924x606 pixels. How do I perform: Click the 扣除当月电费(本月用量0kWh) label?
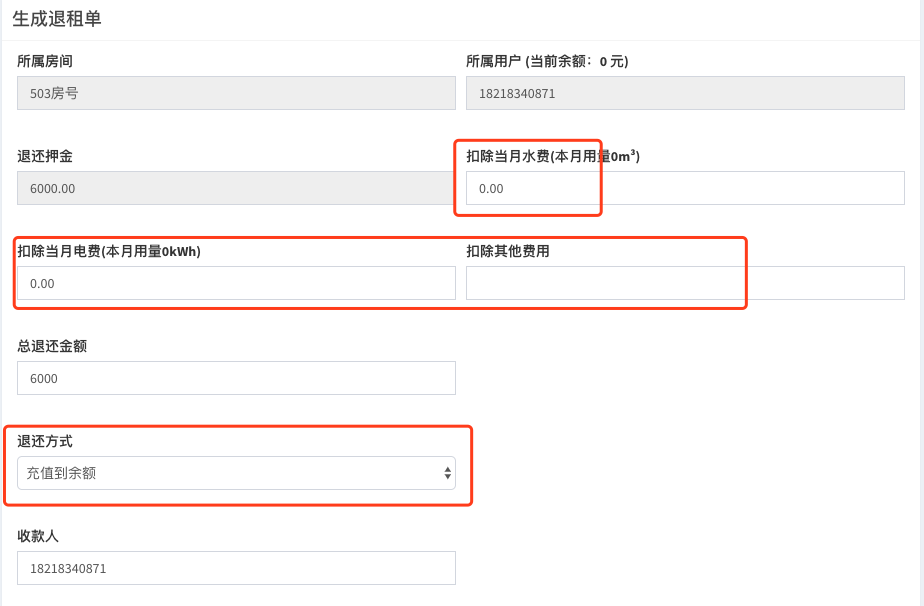pos(109,251)
